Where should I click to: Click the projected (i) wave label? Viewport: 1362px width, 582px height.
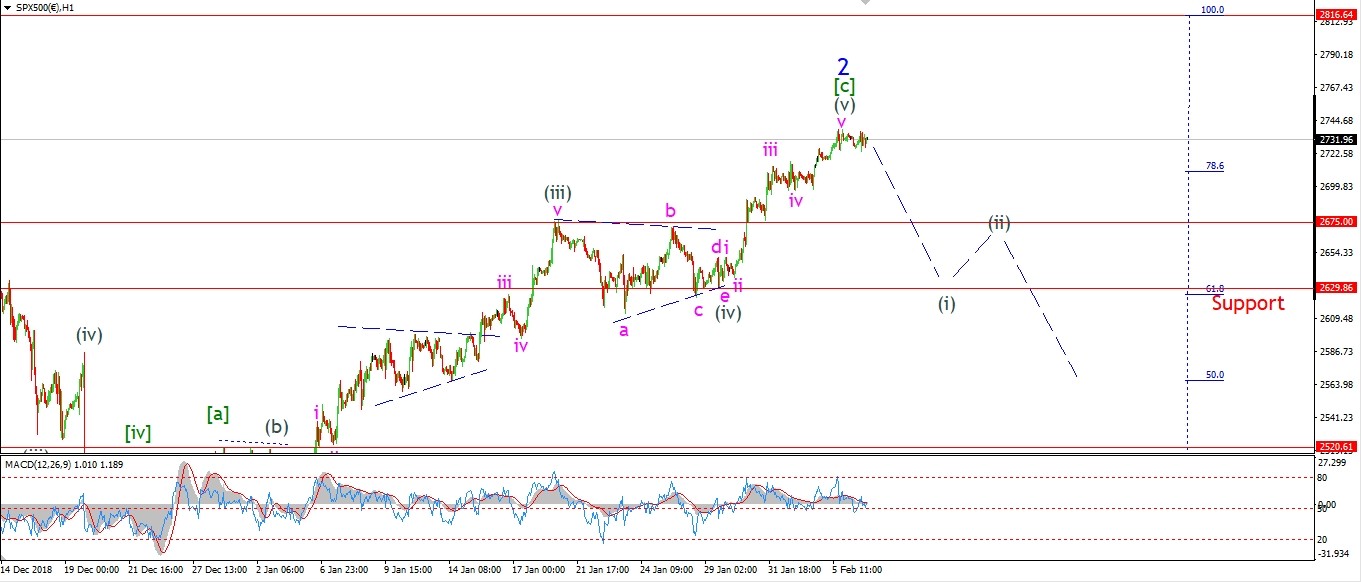coord(946,303)
